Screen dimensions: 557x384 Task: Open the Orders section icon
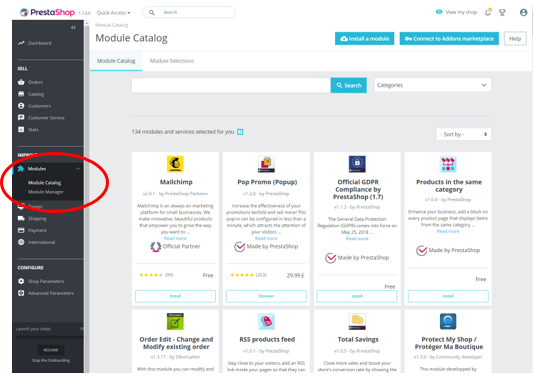21,82
